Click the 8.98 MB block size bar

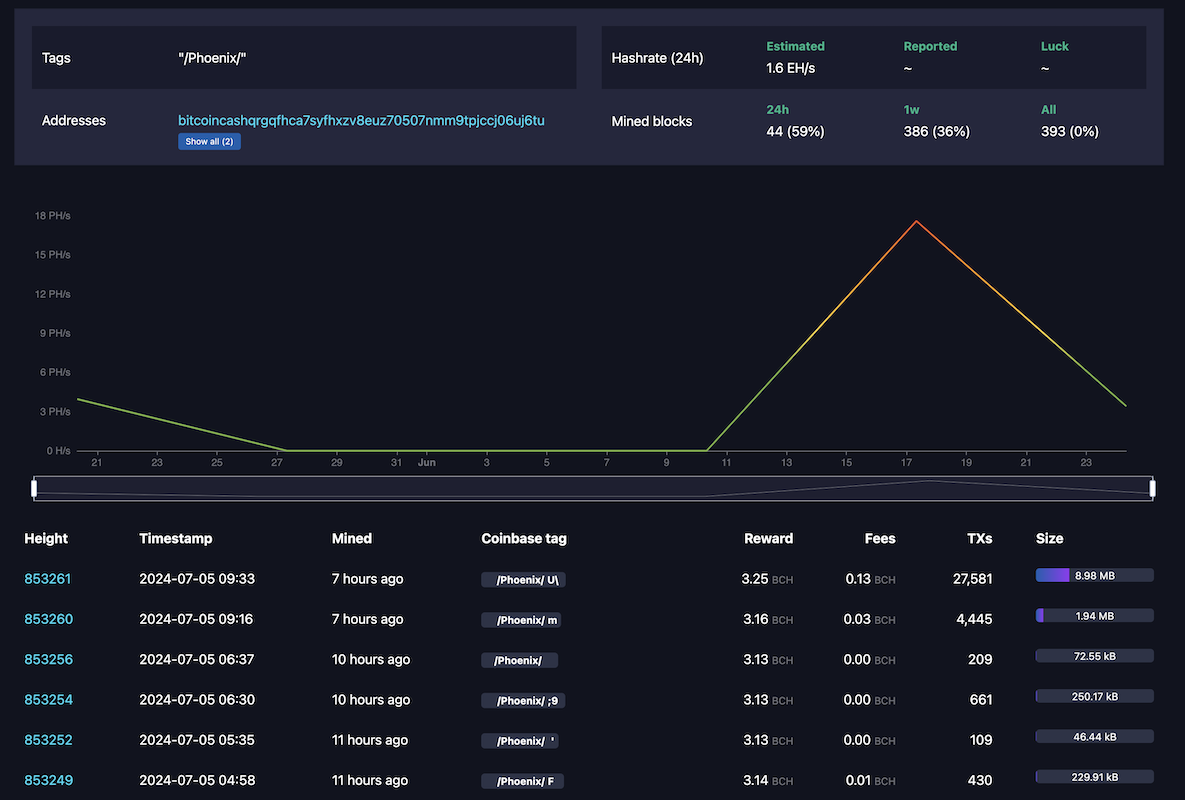[1094, 575]
